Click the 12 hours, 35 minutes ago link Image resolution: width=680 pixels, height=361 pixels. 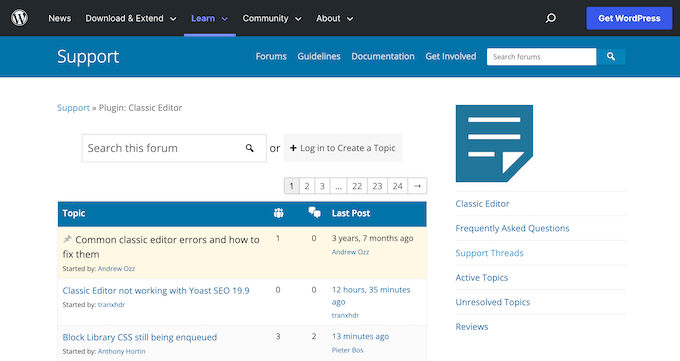tap(371, 295)
